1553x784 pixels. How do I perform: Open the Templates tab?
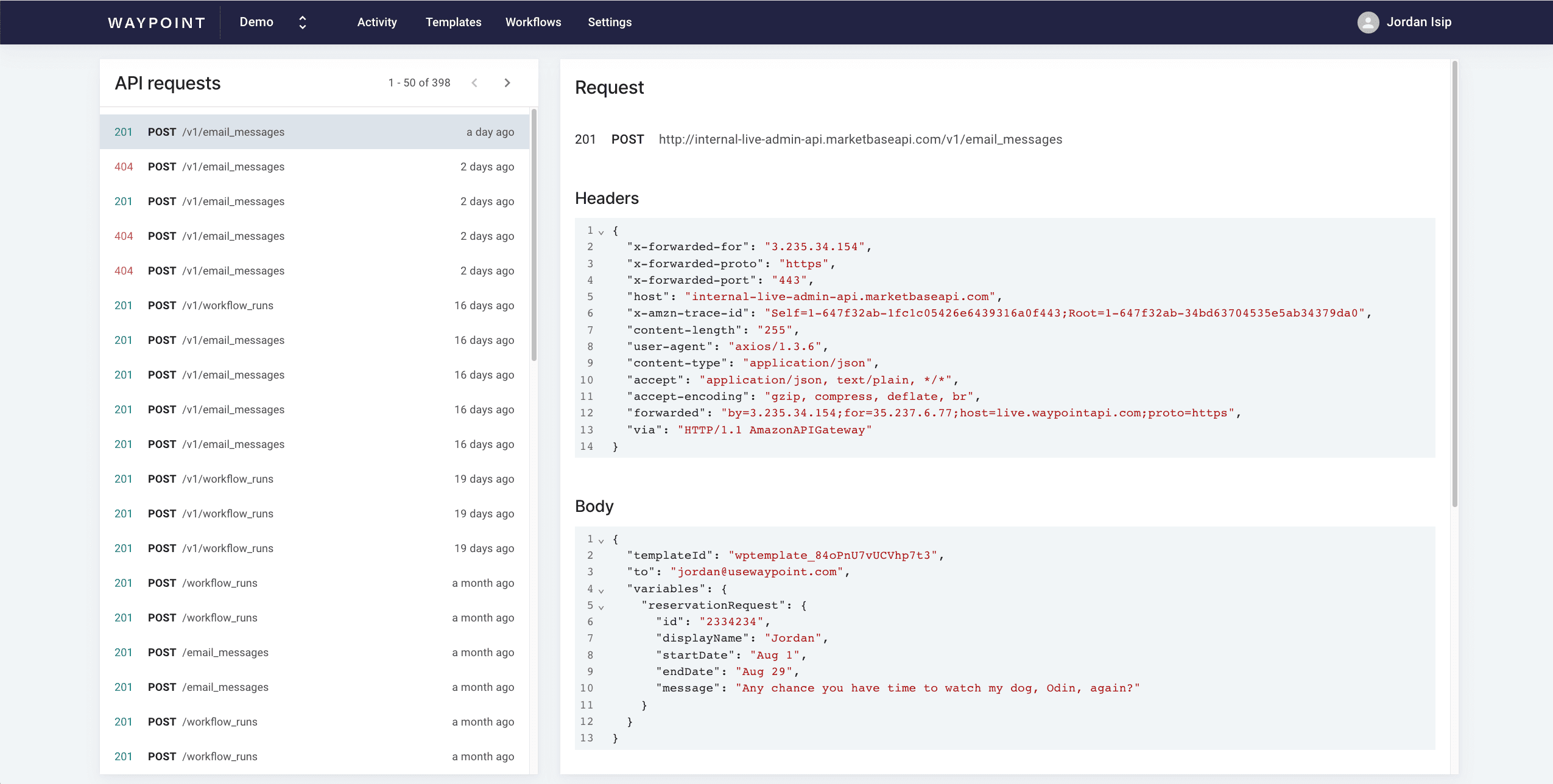452,22
